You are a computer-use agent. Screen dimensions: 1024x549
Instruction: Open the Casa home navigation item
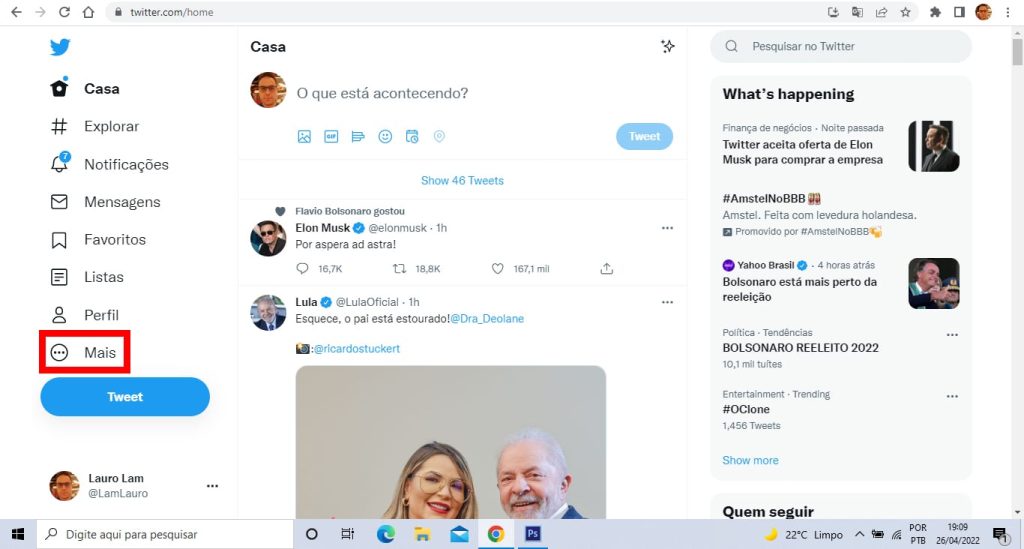(85, 89)
